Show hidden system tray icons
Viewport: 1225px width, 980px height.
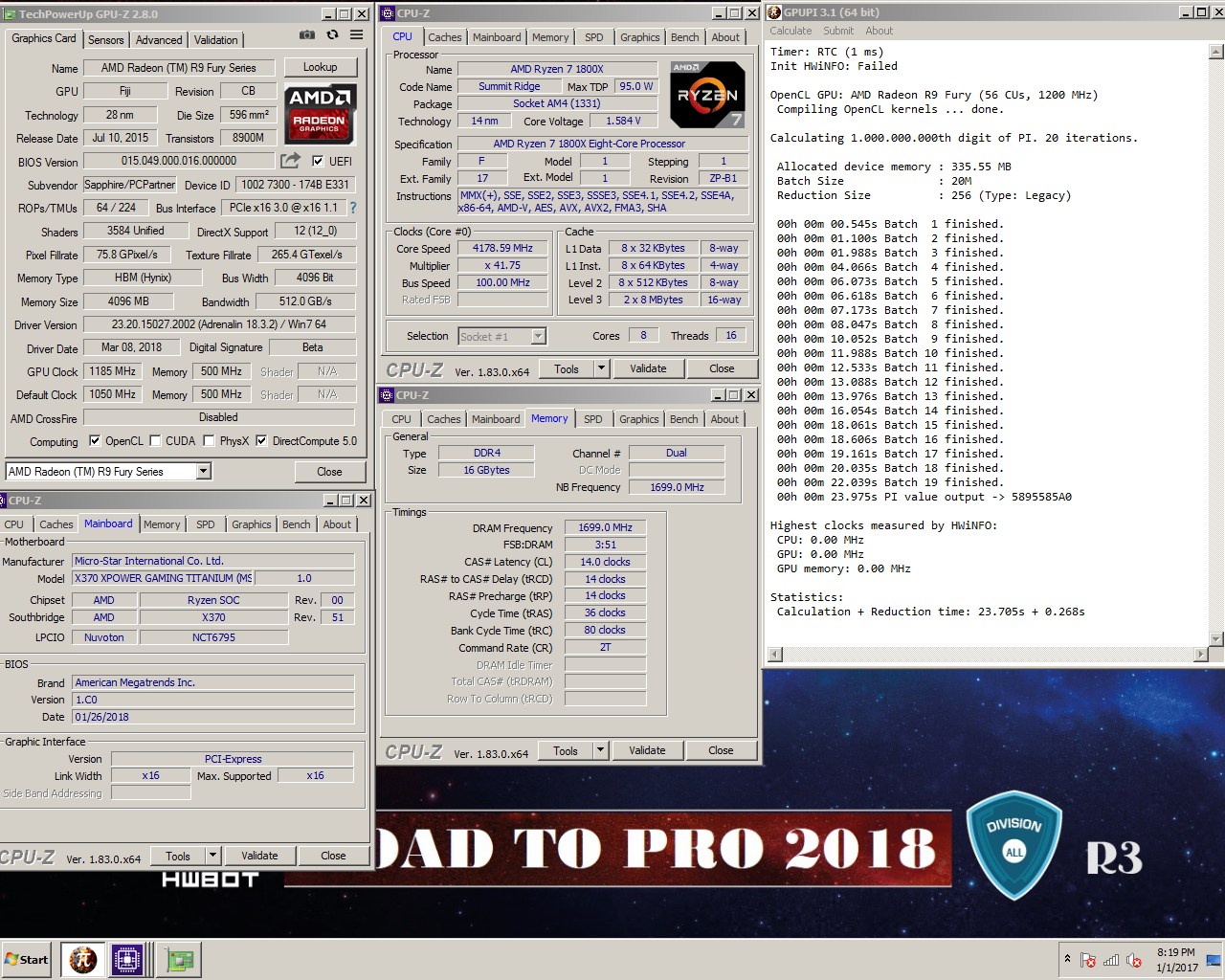[x=1067, y=959]
